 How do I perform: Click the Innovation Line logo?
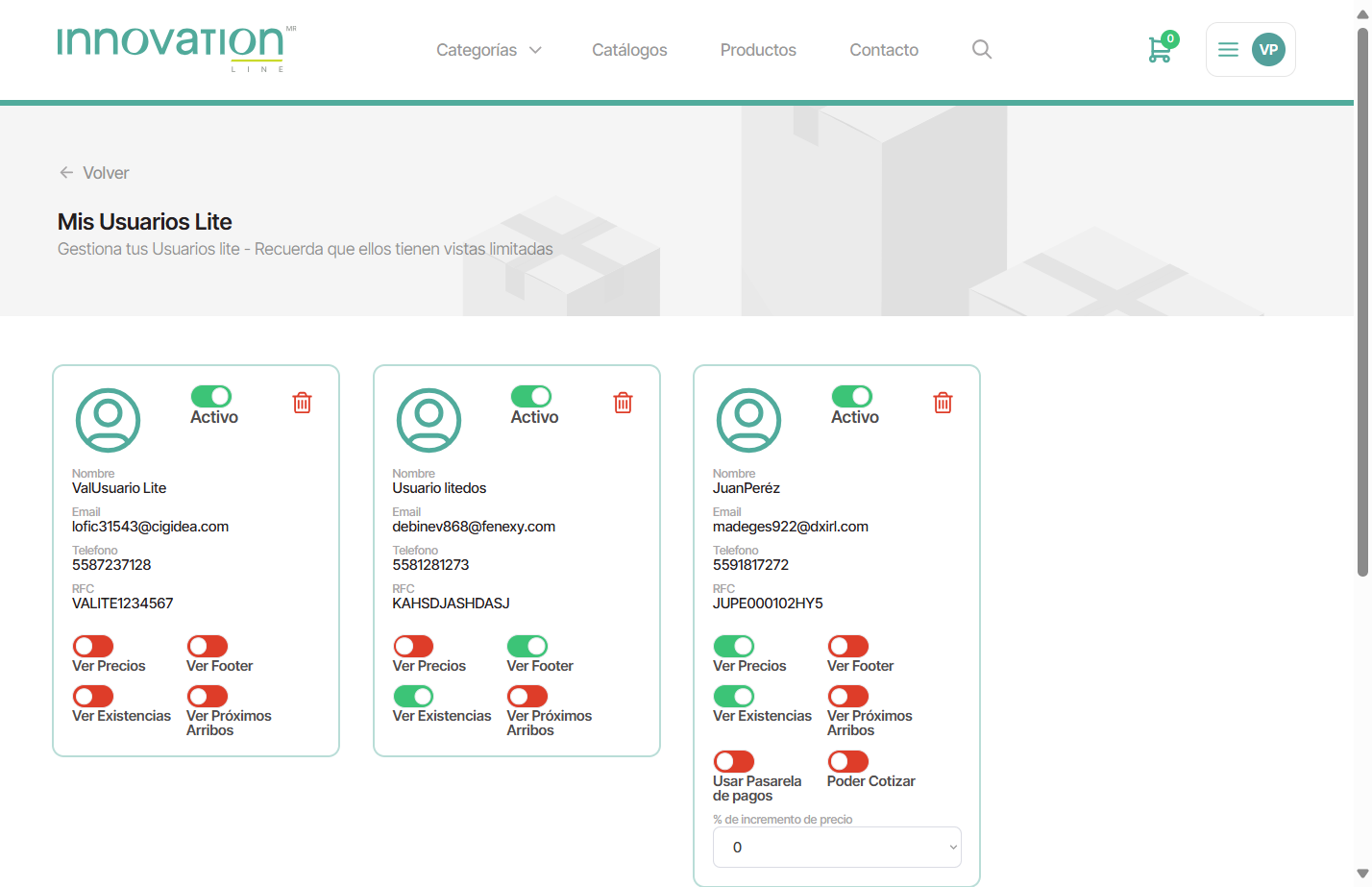point(176,48)
